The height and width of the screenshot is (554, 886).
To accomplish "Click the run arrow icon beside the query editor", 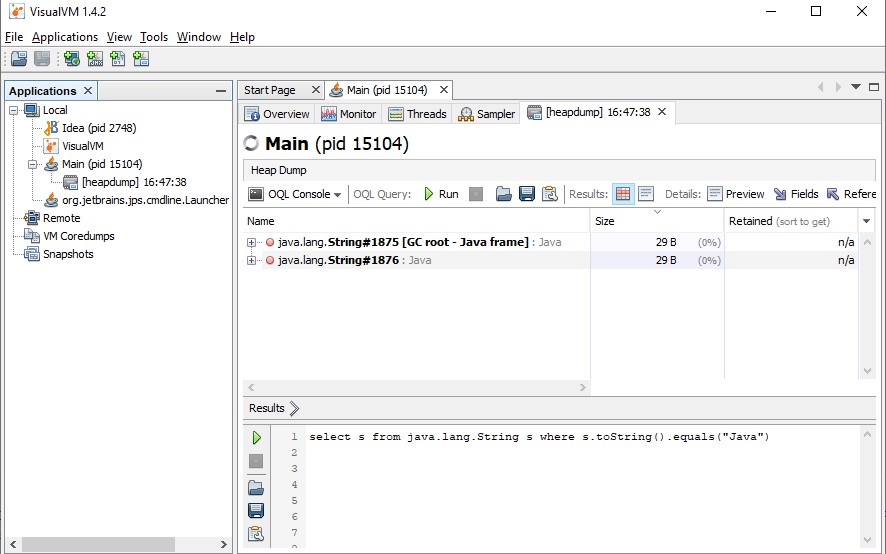I will pyautogui.click(x=256, y=437).
